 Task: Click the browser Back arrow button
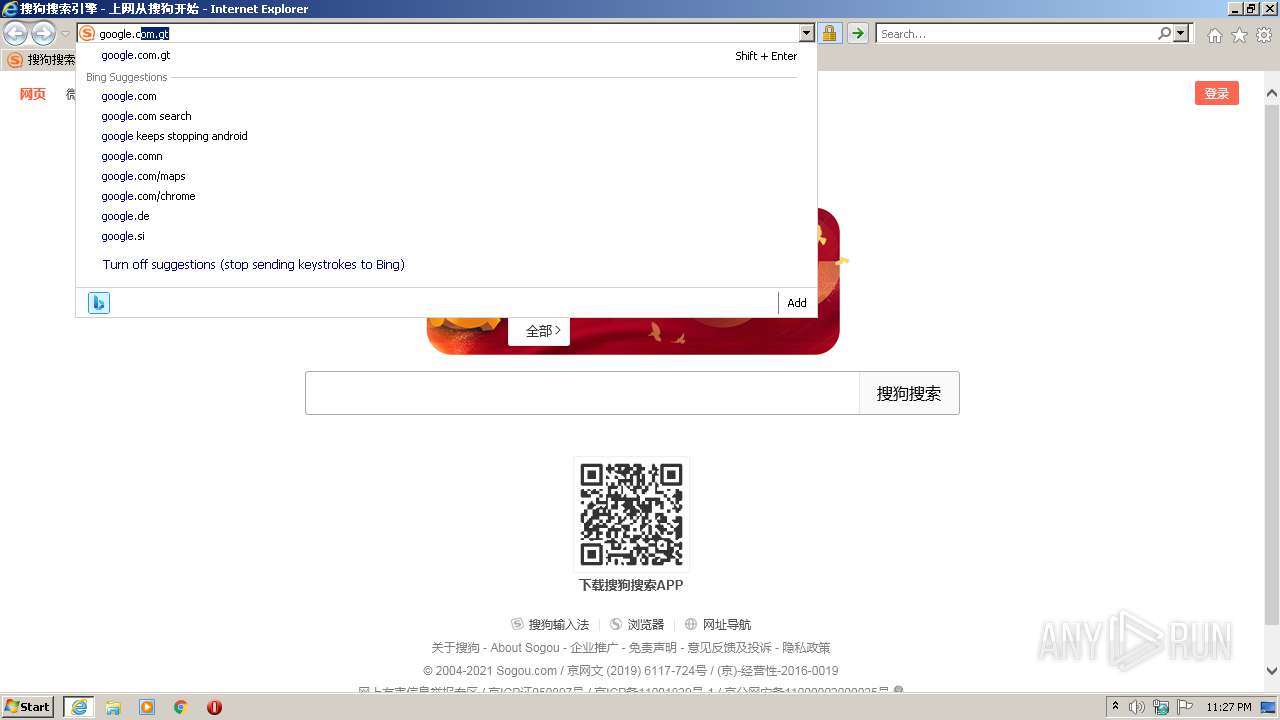click(x=15, y=34)
